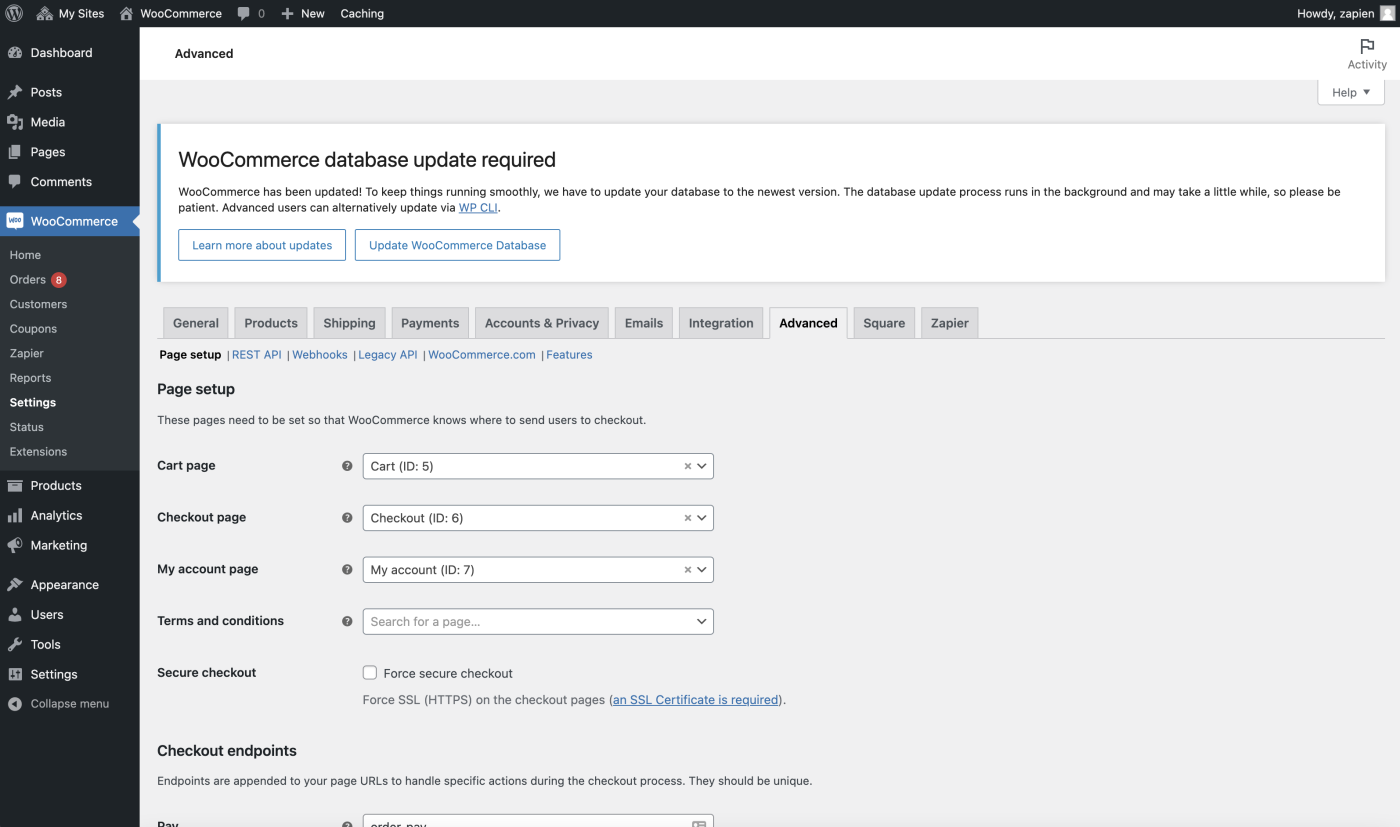Open the WooCommerce.com subsection
This screenshot has width=1400, height=827.
point(482,355)
